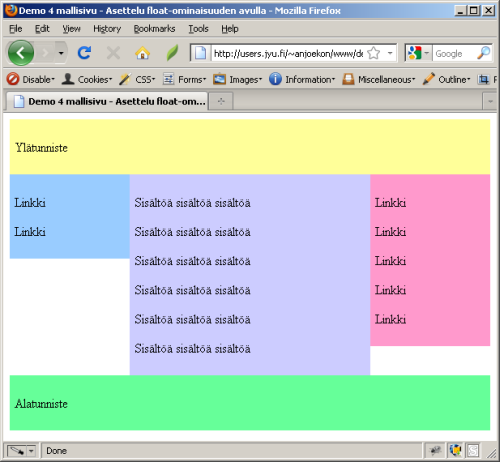Open a new tab with plus button
Screen dimensions: 500x462
(221, 101)
